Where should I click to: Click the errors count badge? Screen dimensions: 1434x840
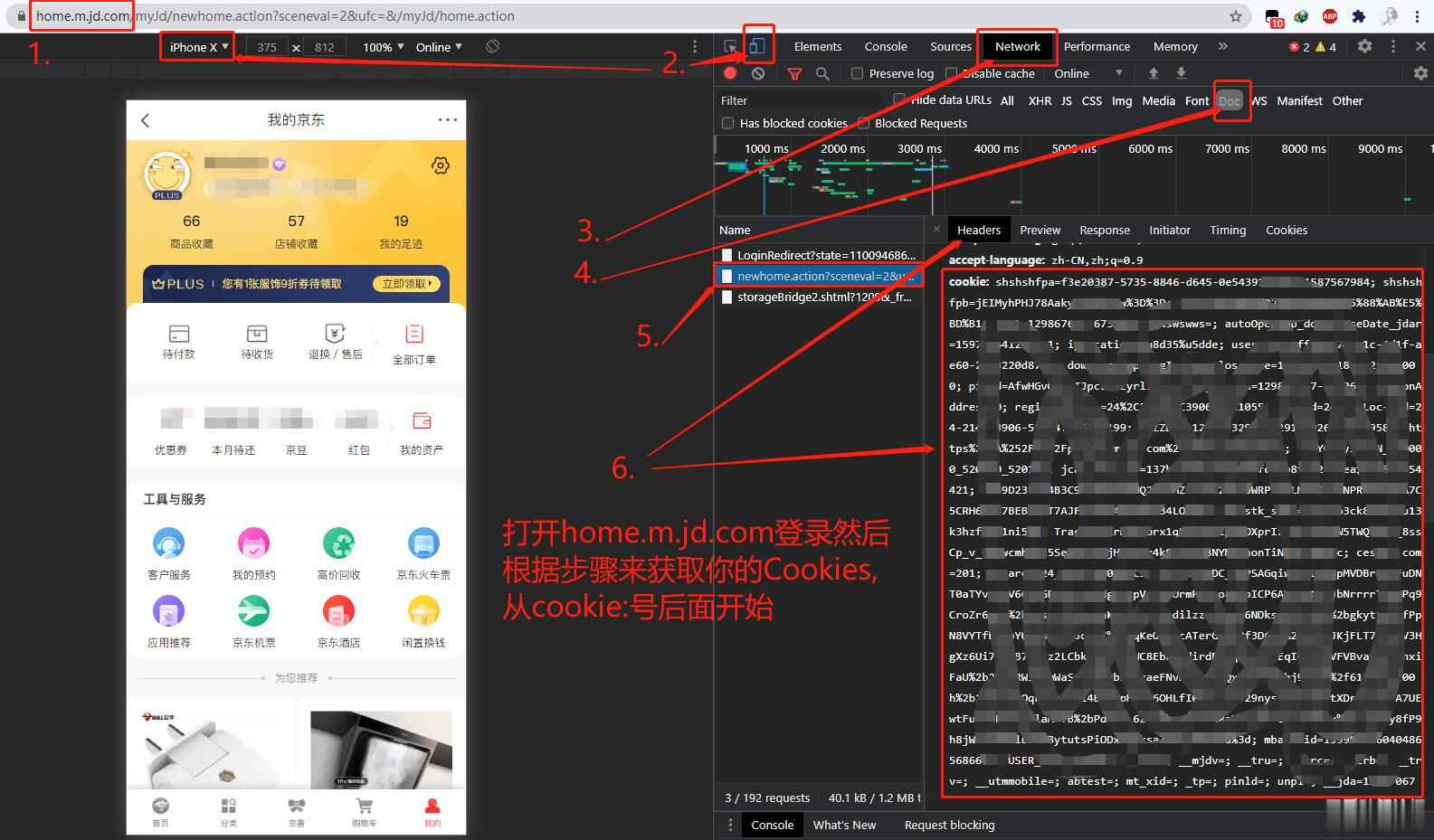[x=1298, y=46]
